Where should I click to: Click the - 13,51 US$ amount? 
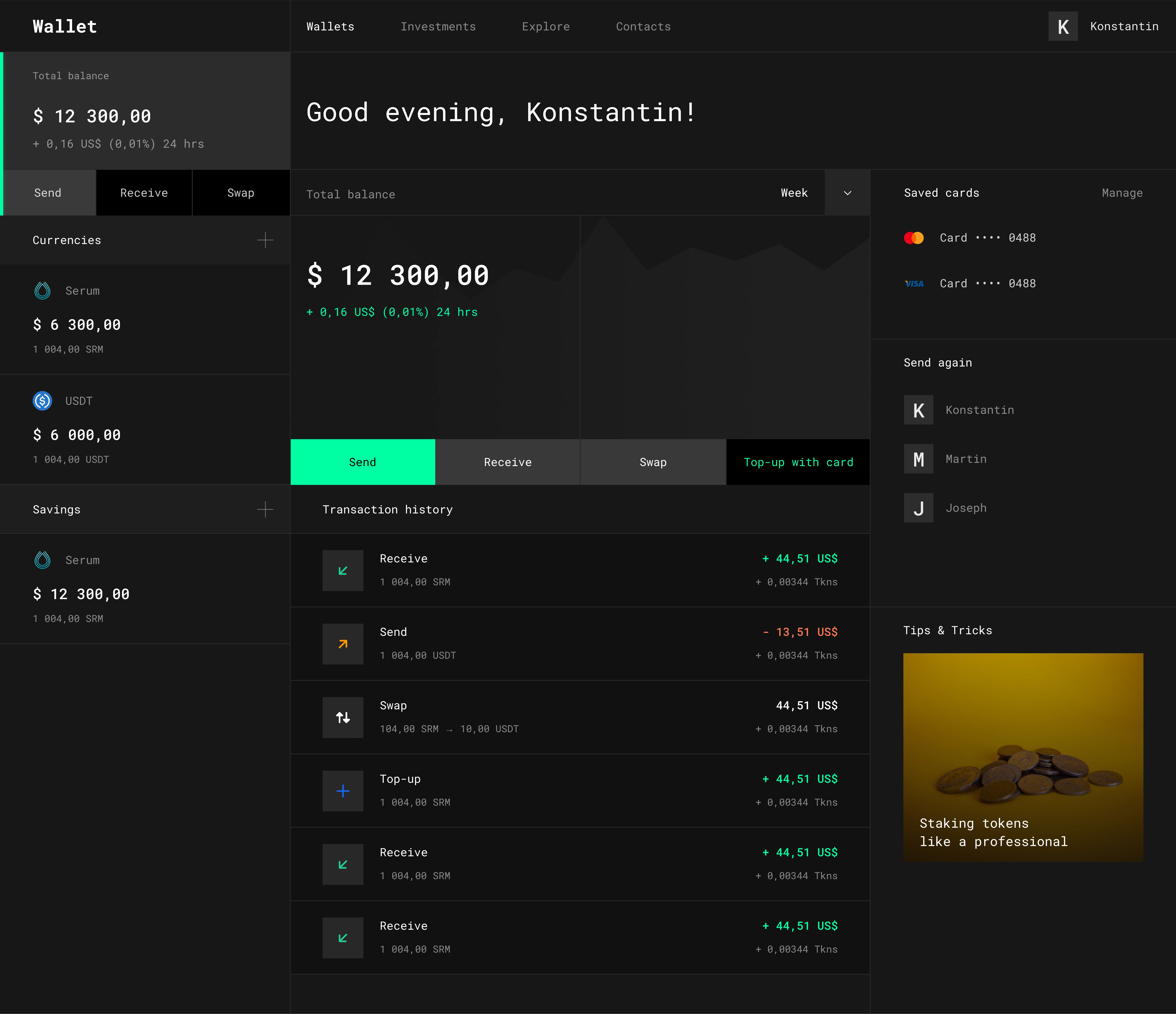[800, 632]
